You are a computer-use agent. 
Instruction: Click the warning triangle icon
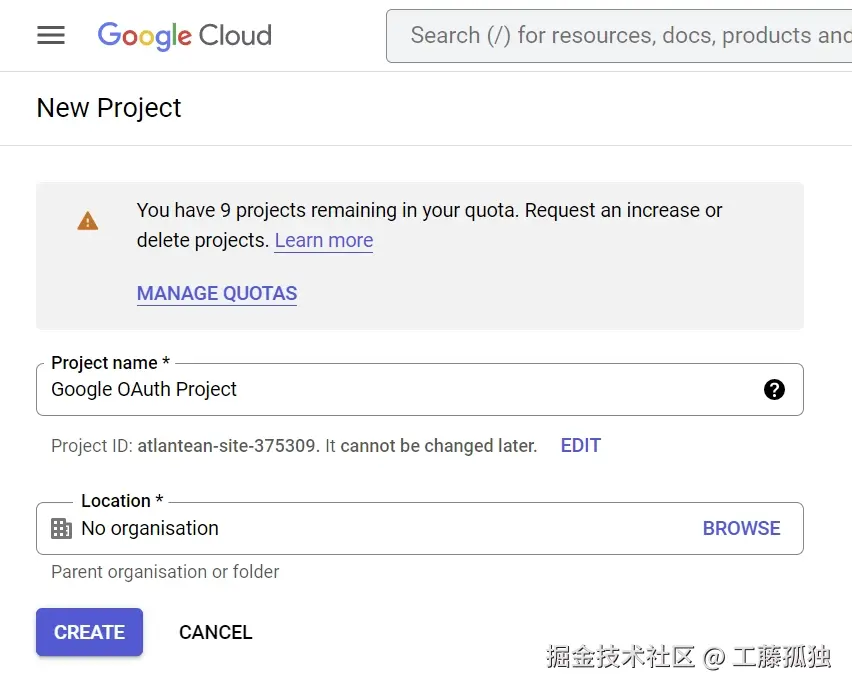(87, 221)
